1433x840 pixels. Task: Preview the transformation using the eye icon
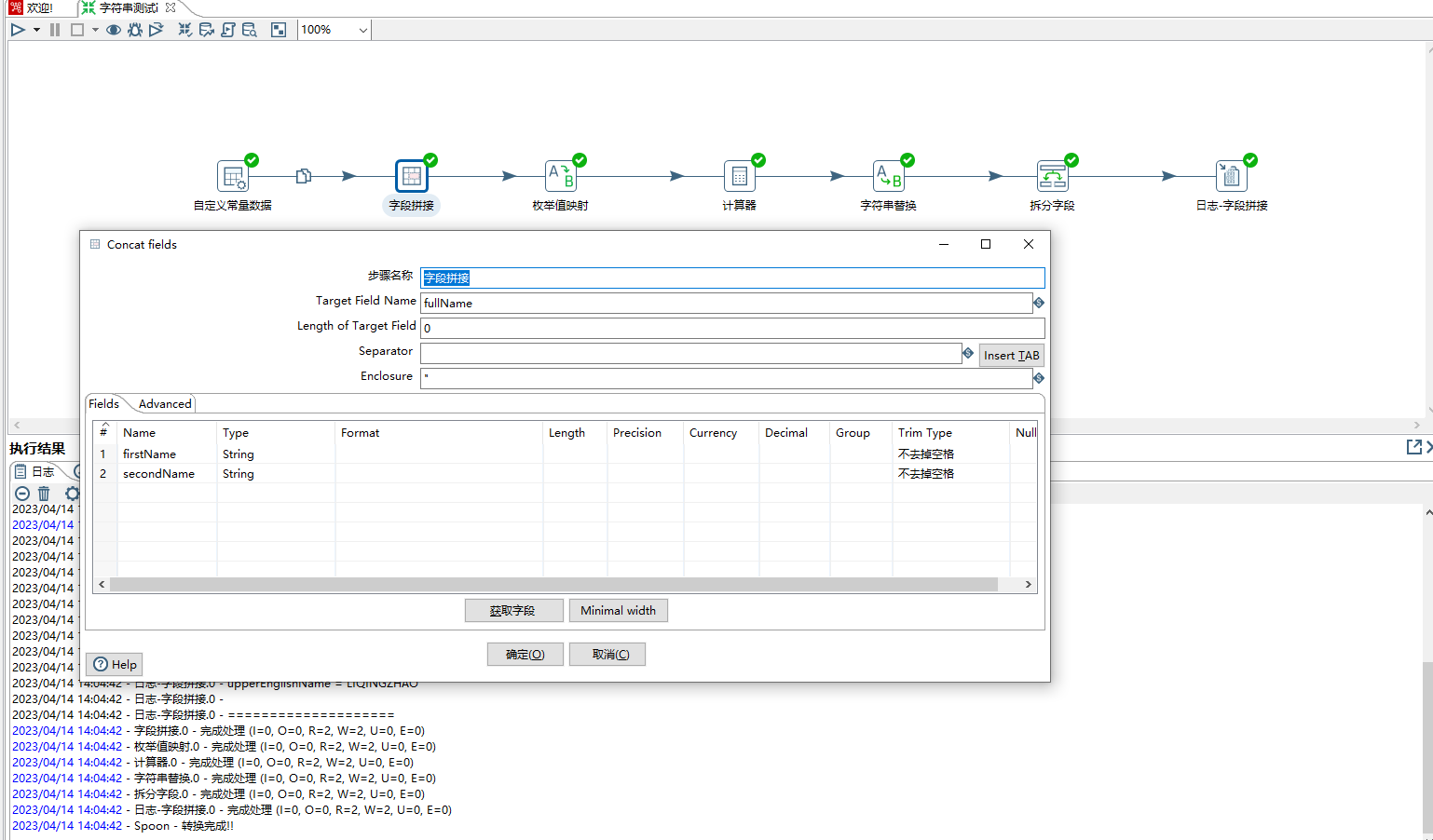pos(114,30)
